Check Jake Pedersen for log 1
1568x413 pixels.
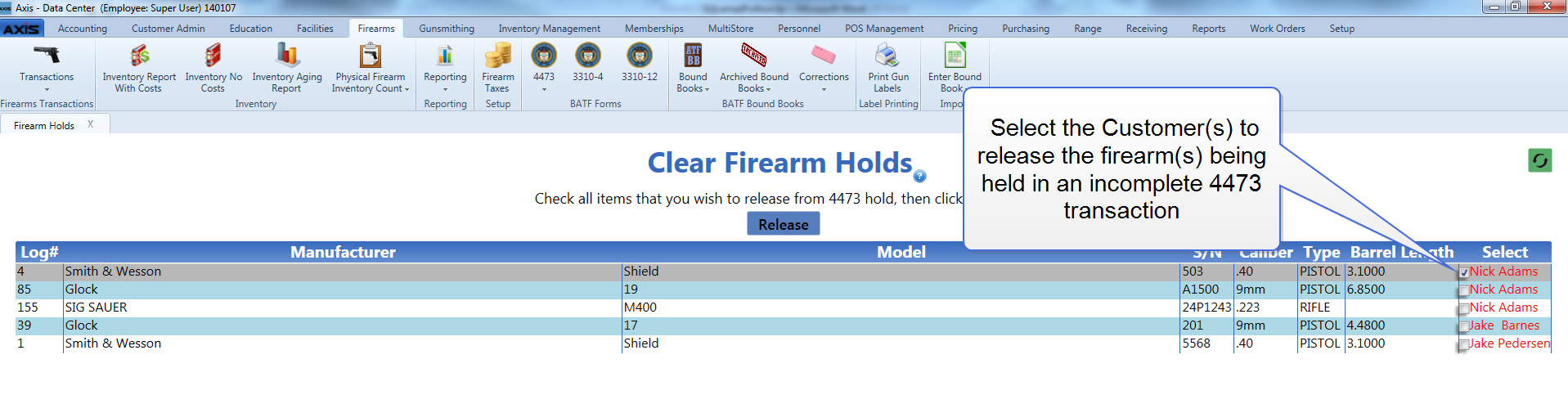1463,345
